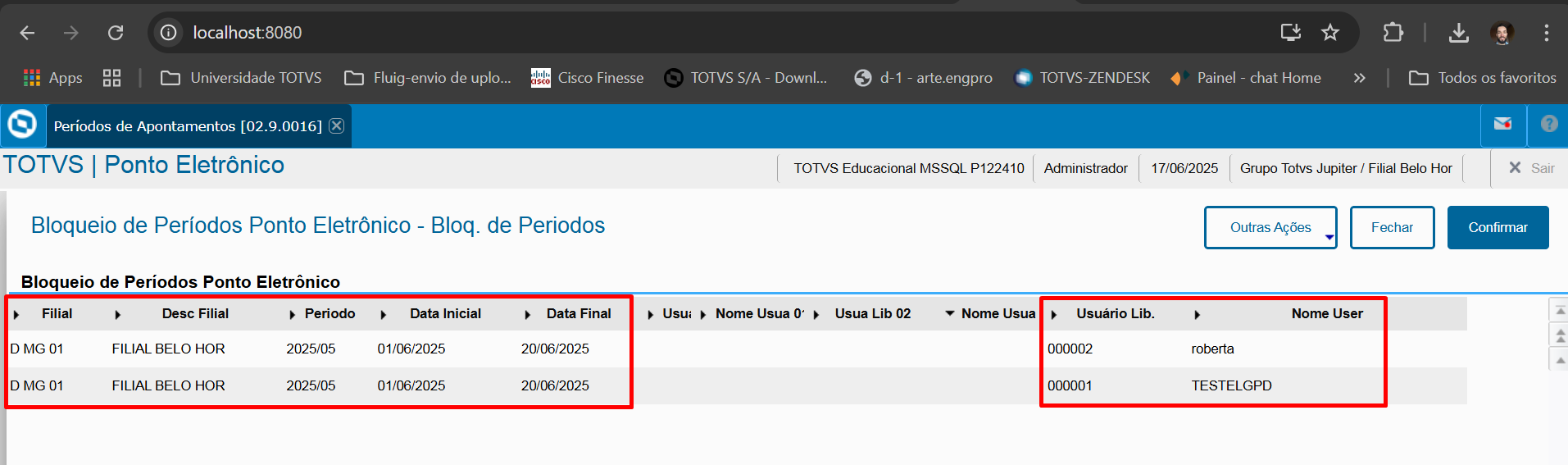Click sort arrow beside Nome Usua header
The width and height of the screenshot is (1568, 465).
pos(950,313)
